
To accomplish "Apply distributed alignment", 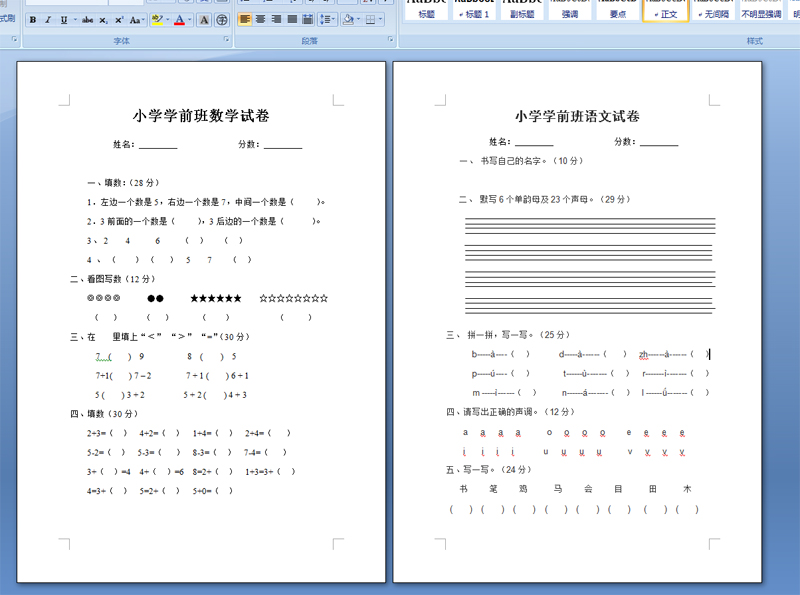I will tap(308, 19).
